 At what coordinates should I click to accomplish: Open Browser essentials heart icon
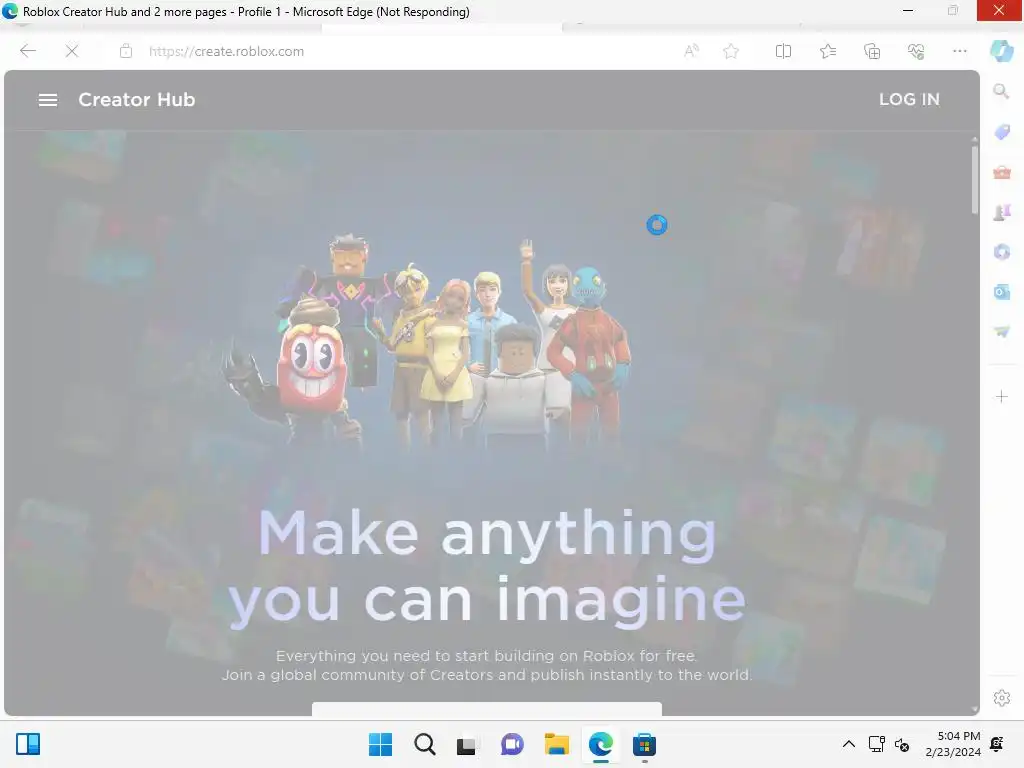[916, 51]
